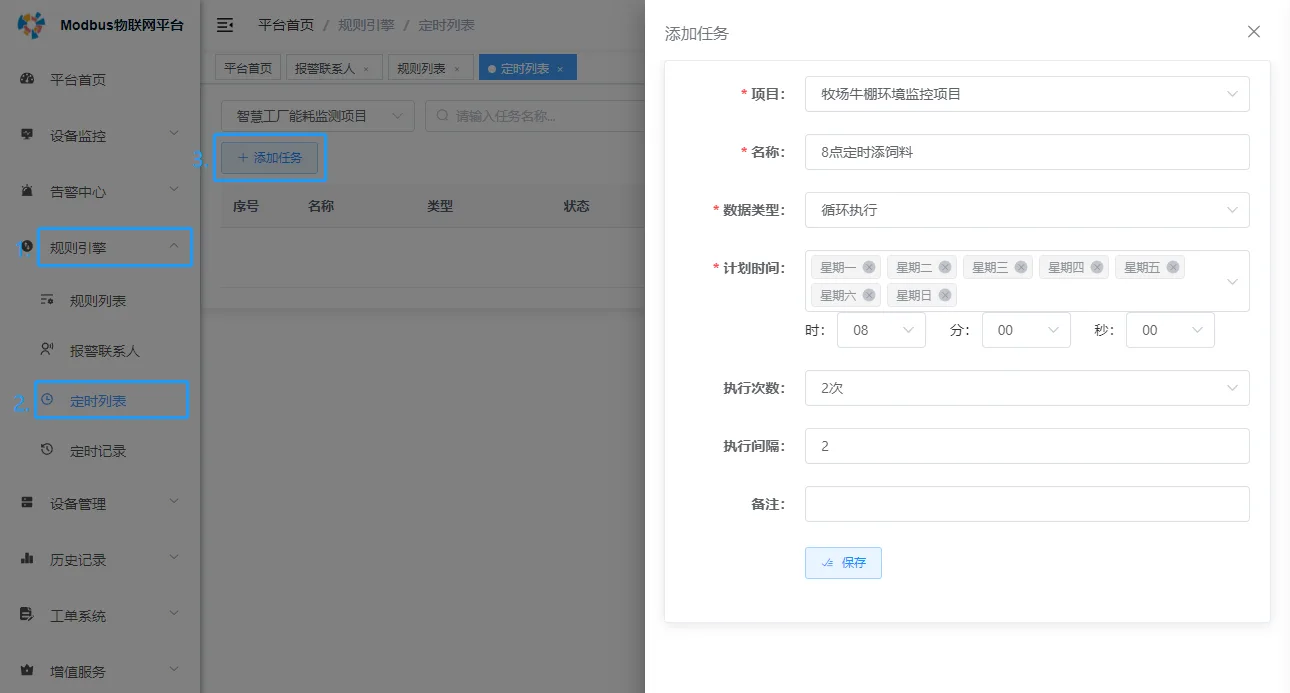Remove the 星期三 tag
This screenshot has width=1290, height=693.
pyautogui.click(x=1021, y=267)
